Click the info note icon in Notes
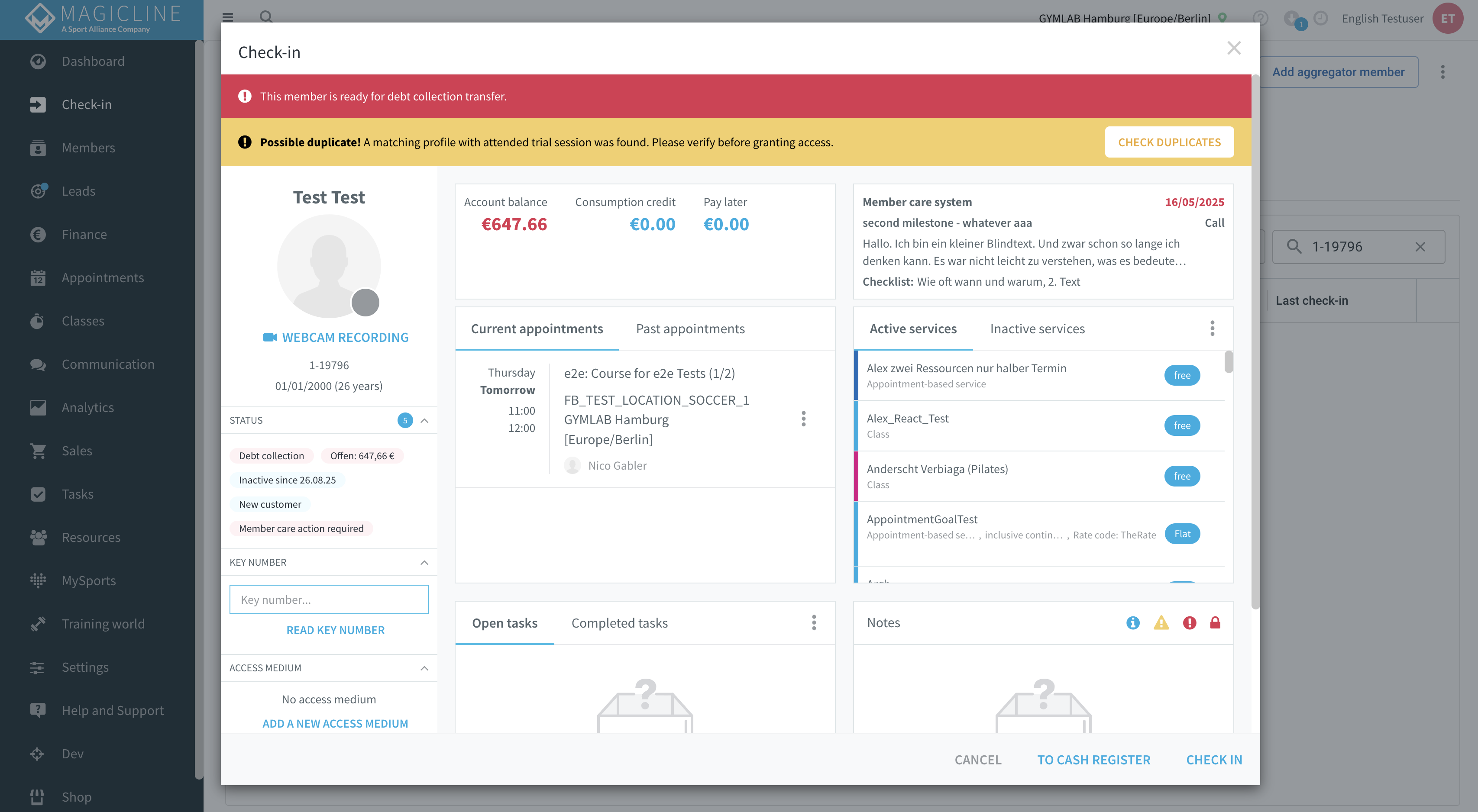 point(1132,623)
